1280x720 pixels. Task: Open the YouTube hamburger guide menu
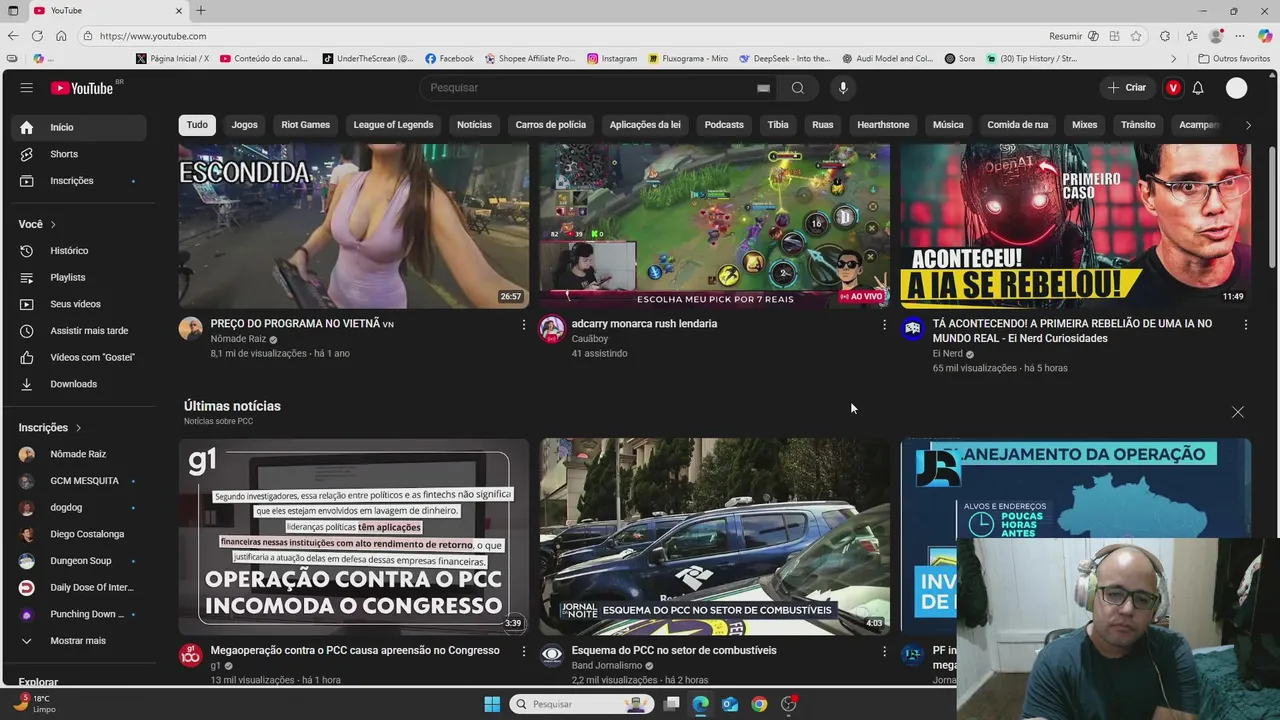pyautogui.click(x=27, y=88)
